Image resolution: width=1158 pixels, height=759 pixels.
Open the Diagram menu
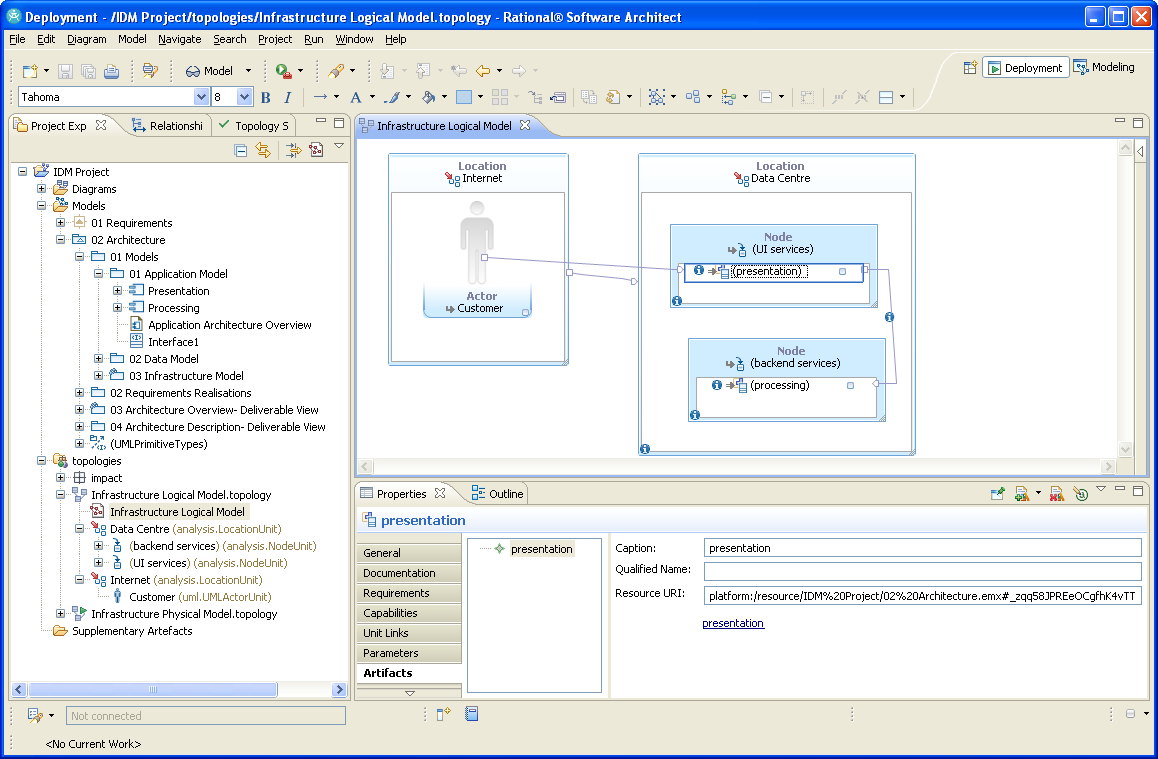(86, 39)
